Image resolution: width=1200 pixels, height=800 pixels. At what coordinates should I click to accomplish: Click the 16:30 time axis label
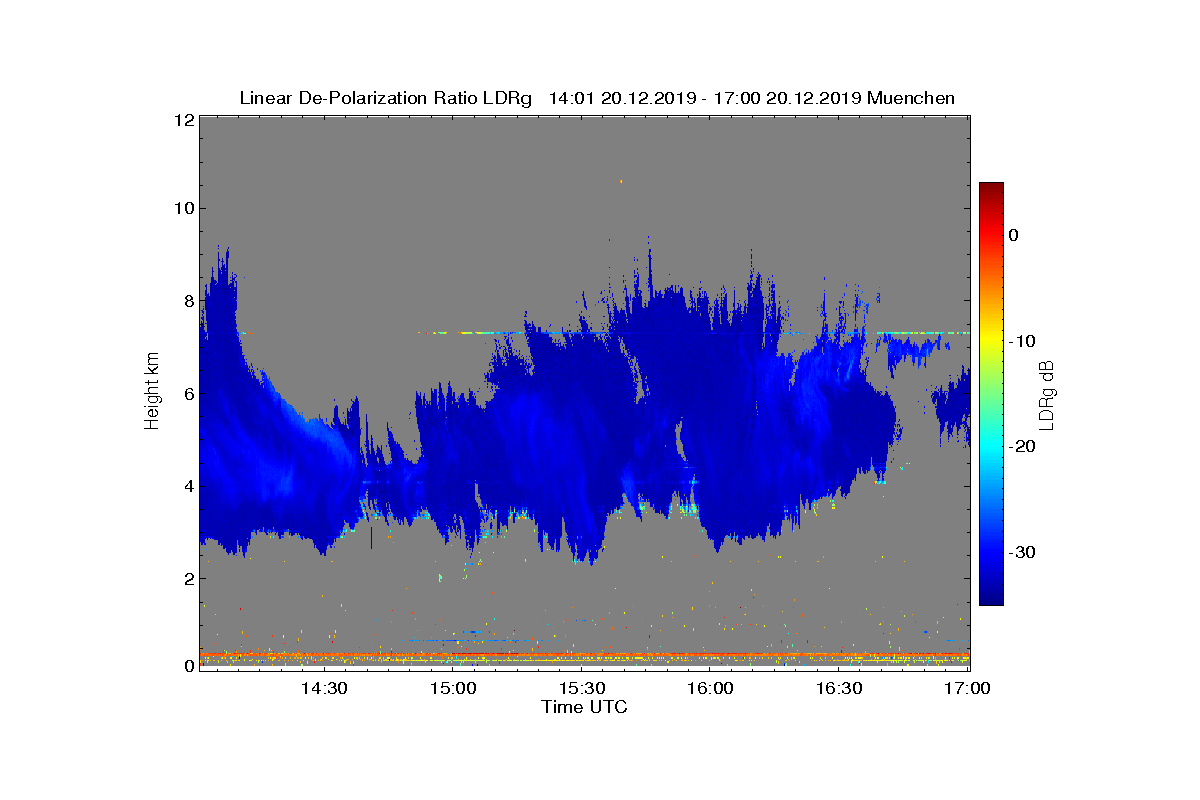(840, 689)
